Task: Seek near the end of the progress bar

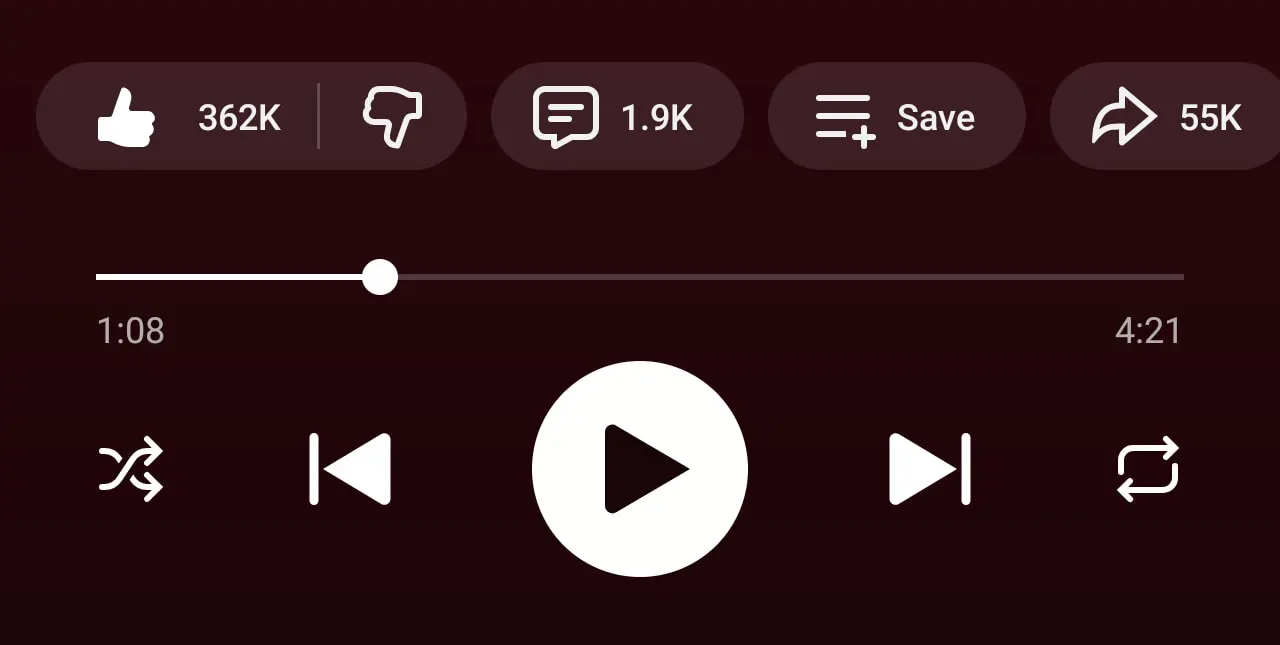Action: pyautogui.click(x=1170, y=277)
